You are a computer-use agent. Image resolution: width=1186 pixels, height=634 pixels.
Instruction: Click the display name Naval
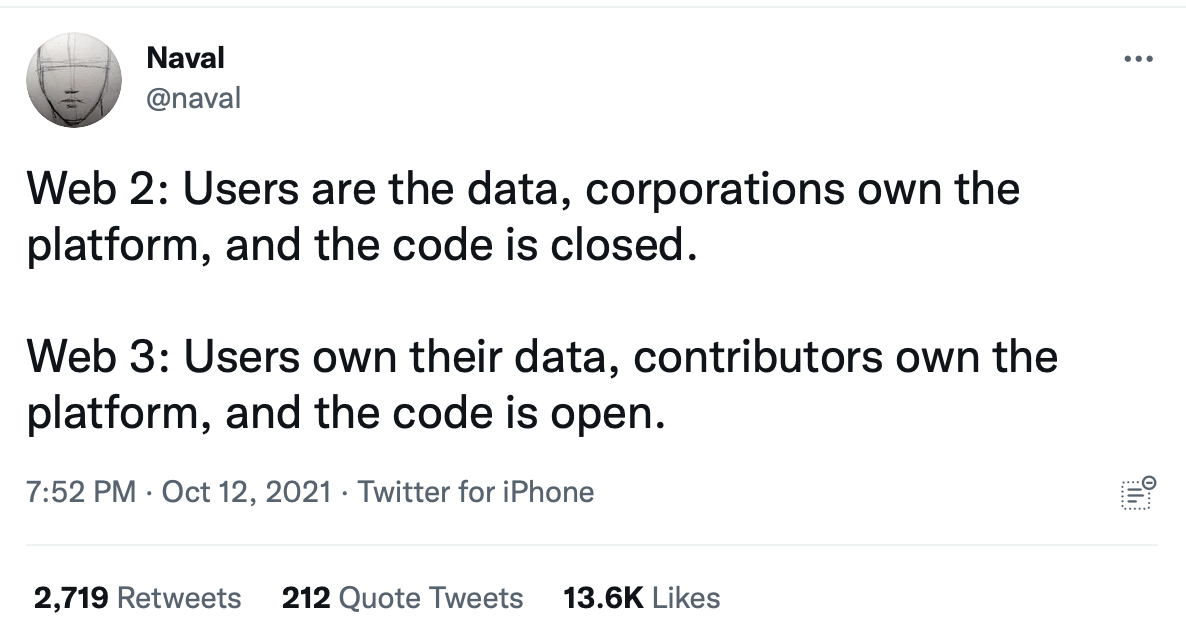(185, 57)
